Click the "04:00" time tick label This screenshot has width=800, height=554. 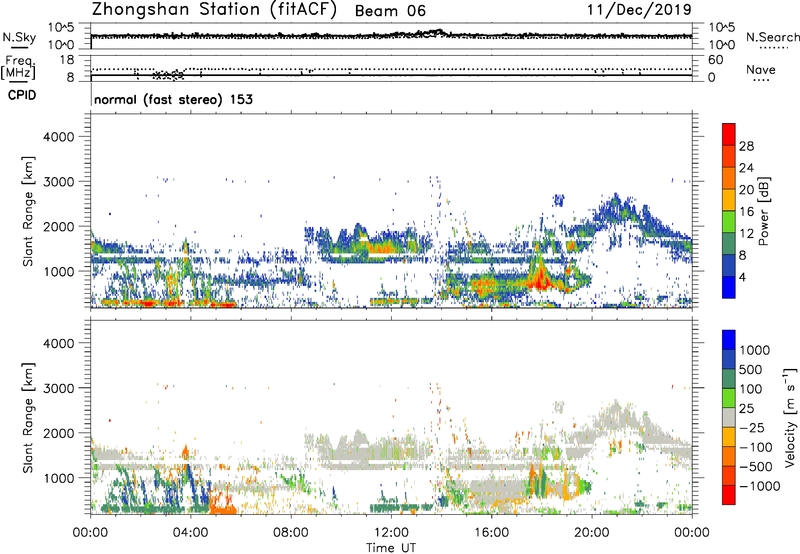(x=190, y=533)
